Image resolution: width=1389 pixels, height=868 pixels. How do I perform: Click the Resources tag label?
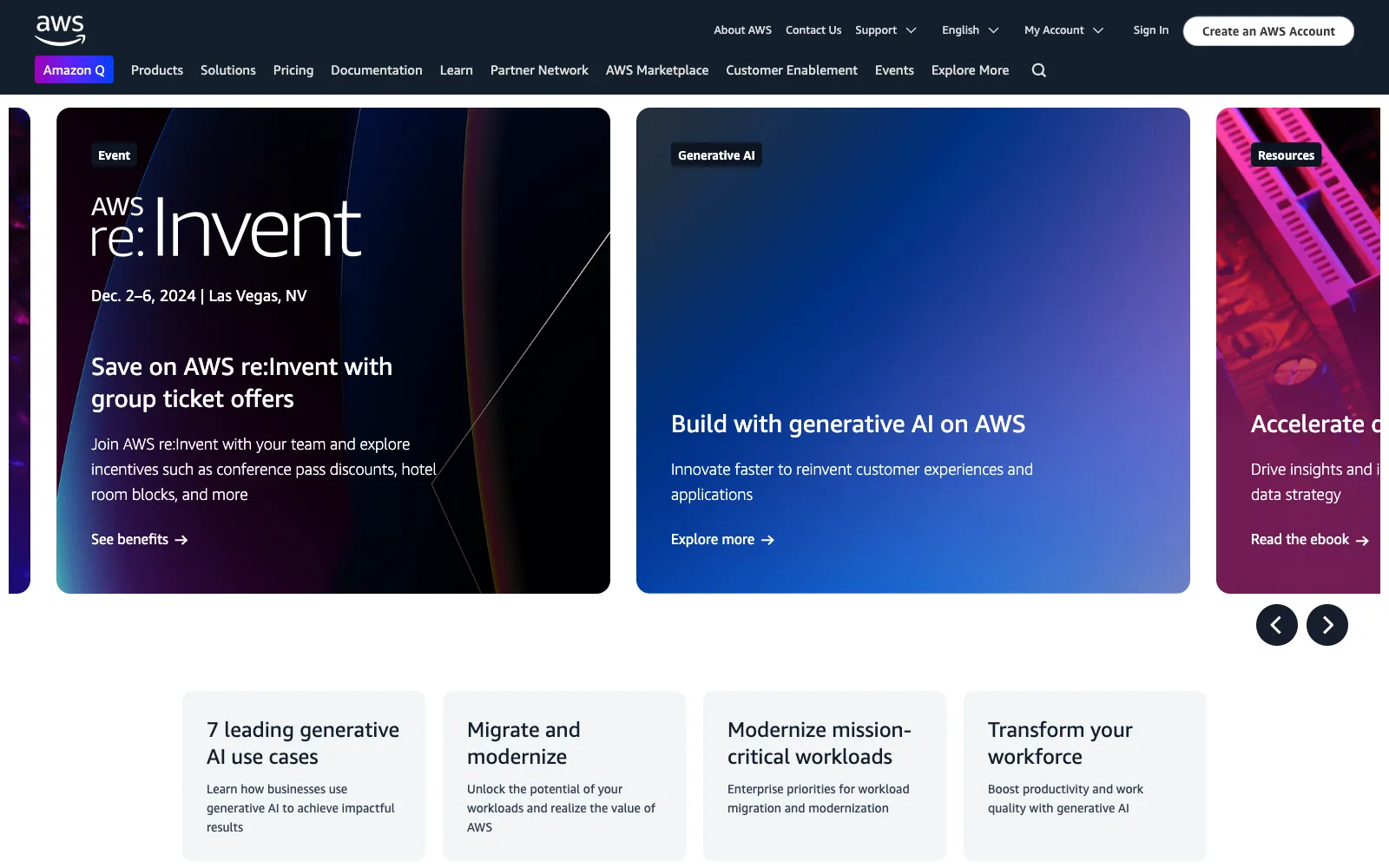(x=1286, y=155)
